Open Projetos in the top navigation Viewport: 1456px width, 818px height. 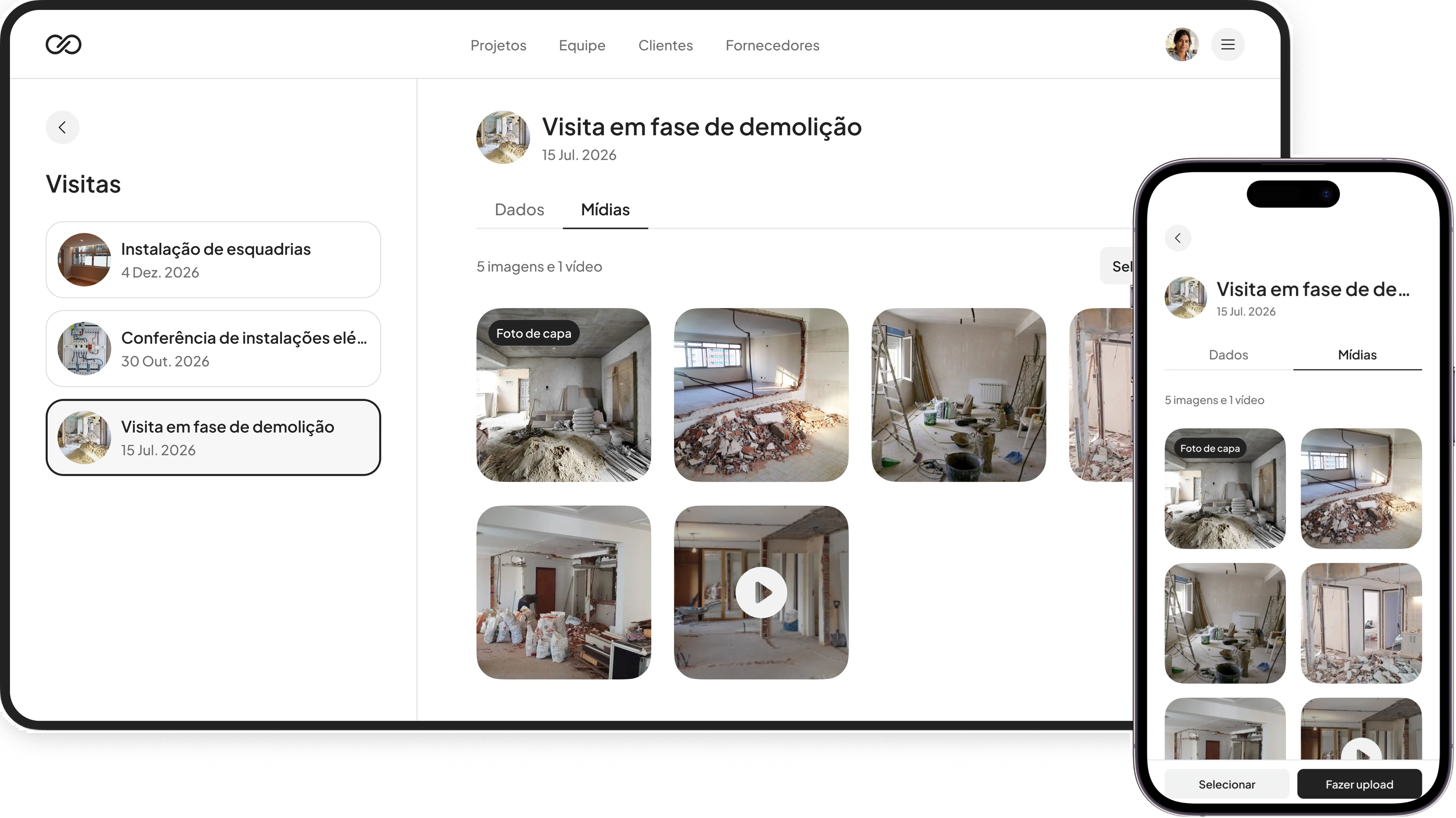[498, 45]
